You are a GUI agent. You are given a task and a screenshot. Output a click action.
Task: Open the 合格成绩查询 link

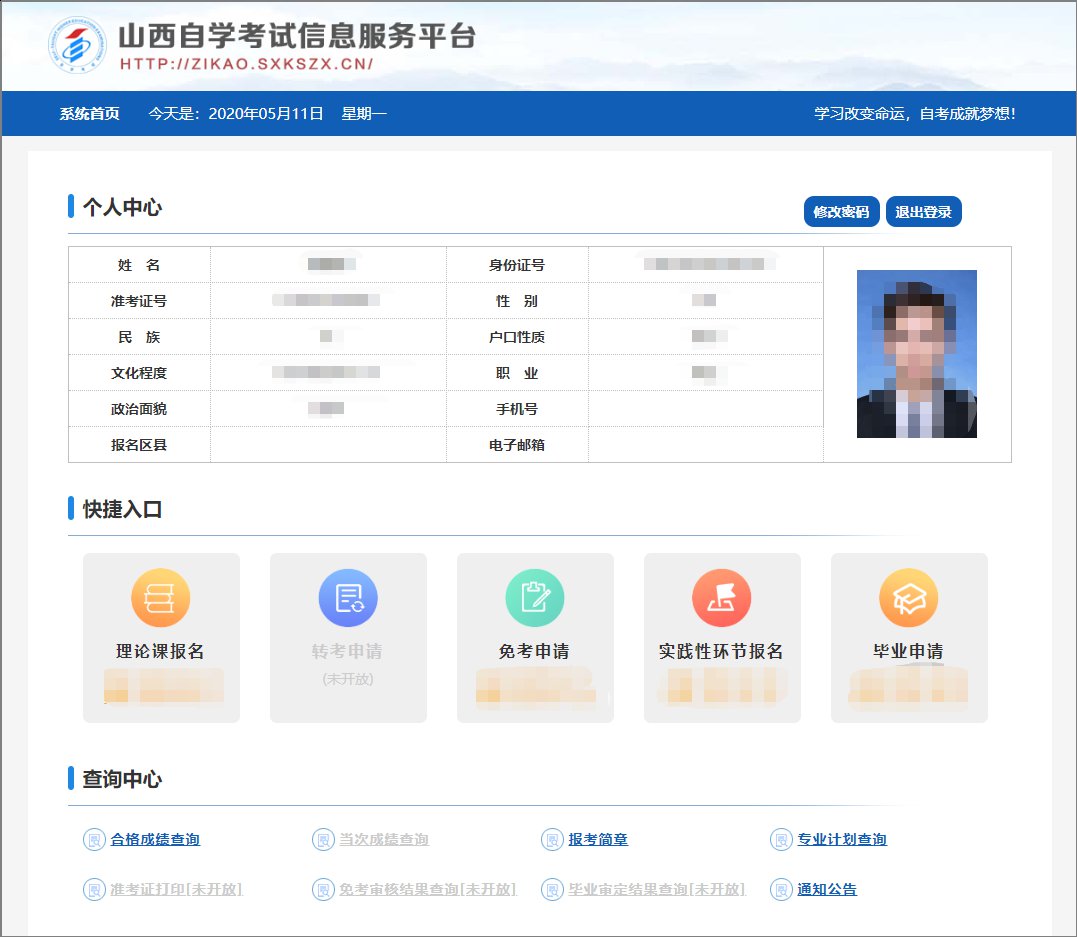pos(155,839)
